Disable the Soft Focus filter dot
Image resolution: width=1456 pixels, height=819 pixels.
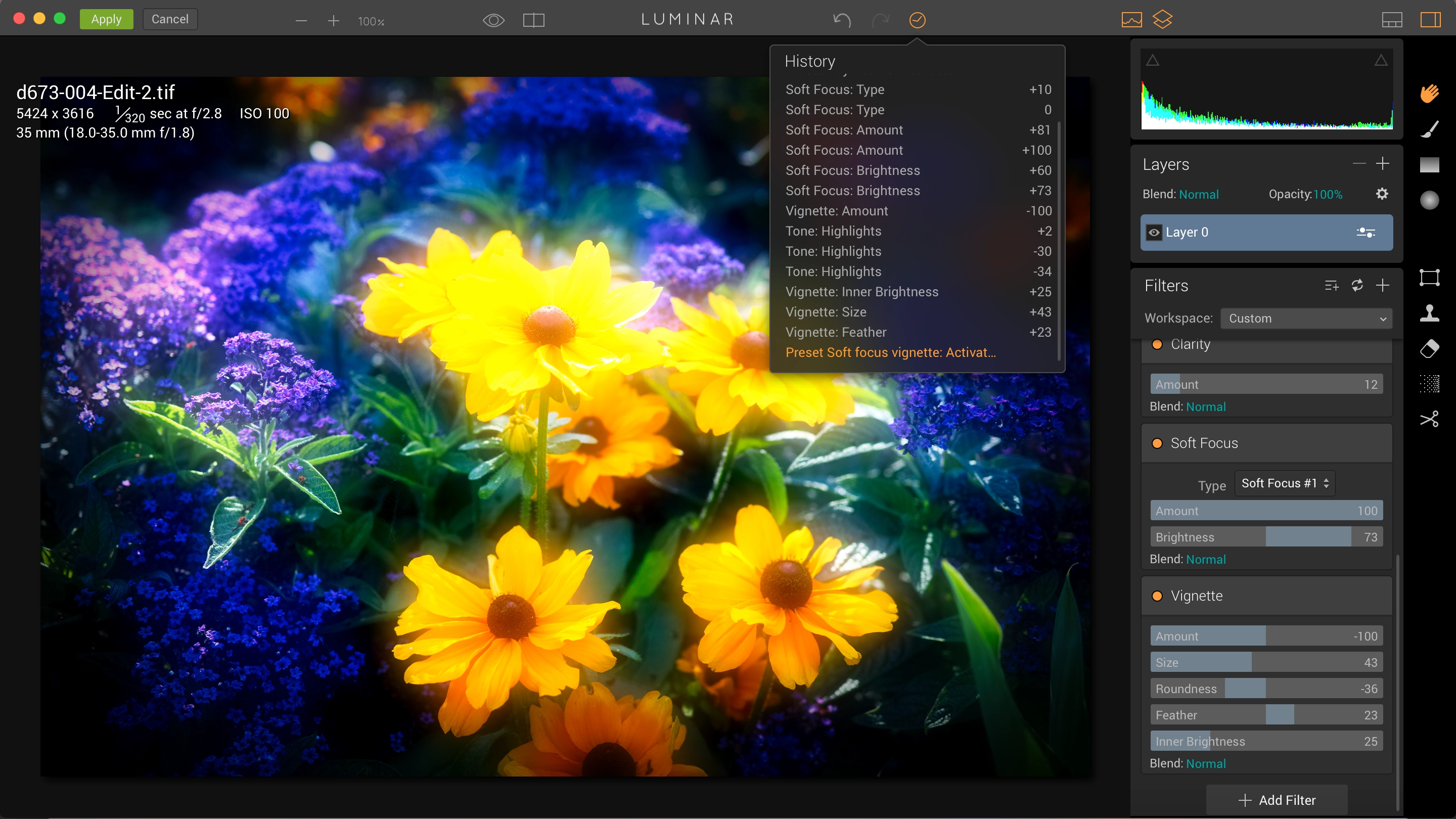tap(1157, 444)
